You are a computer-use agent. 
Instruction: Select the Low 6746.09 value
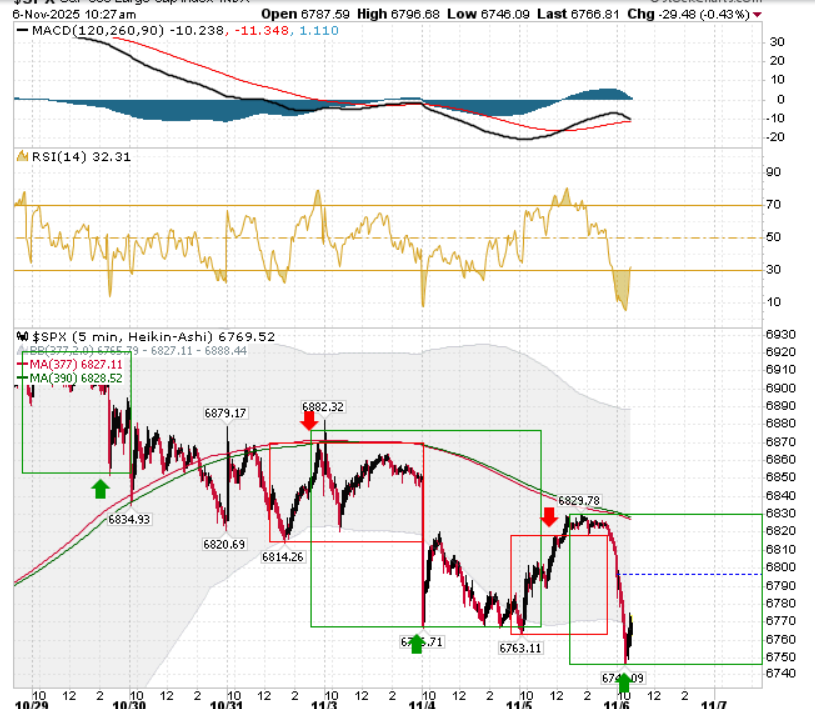pyautogui.click(x=488, y=14)
